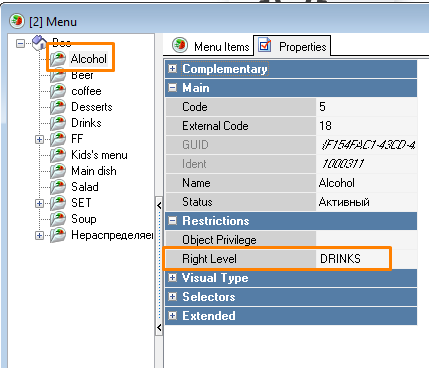Click the Desserts folder icon
This screenshot has width=429, height=368.
[58, 107]
